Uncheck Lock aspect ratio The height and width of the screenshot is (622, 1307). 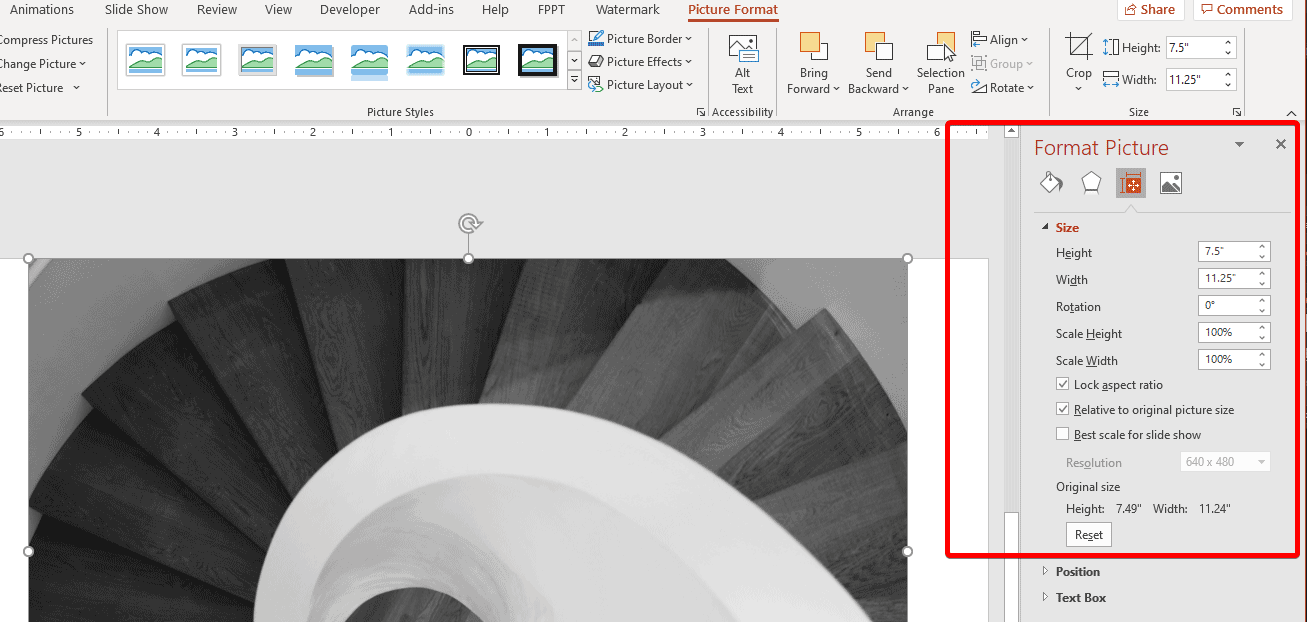[1063, 385]
